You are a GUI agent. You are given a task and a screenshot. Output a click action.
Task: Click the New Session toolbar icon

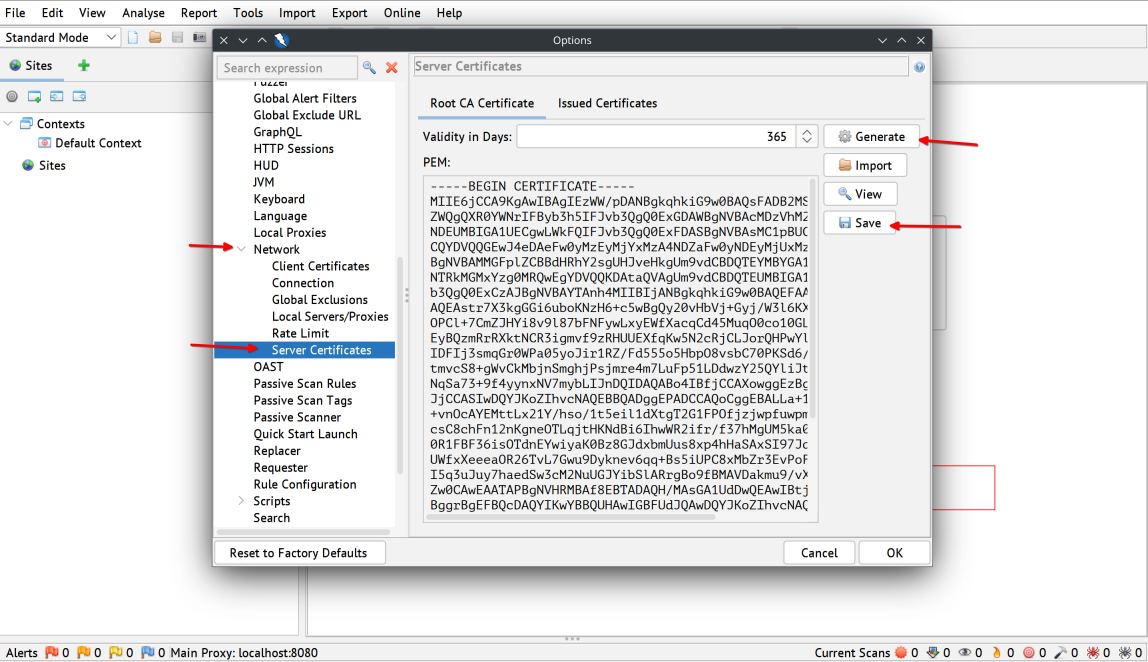tap(133, 38)
